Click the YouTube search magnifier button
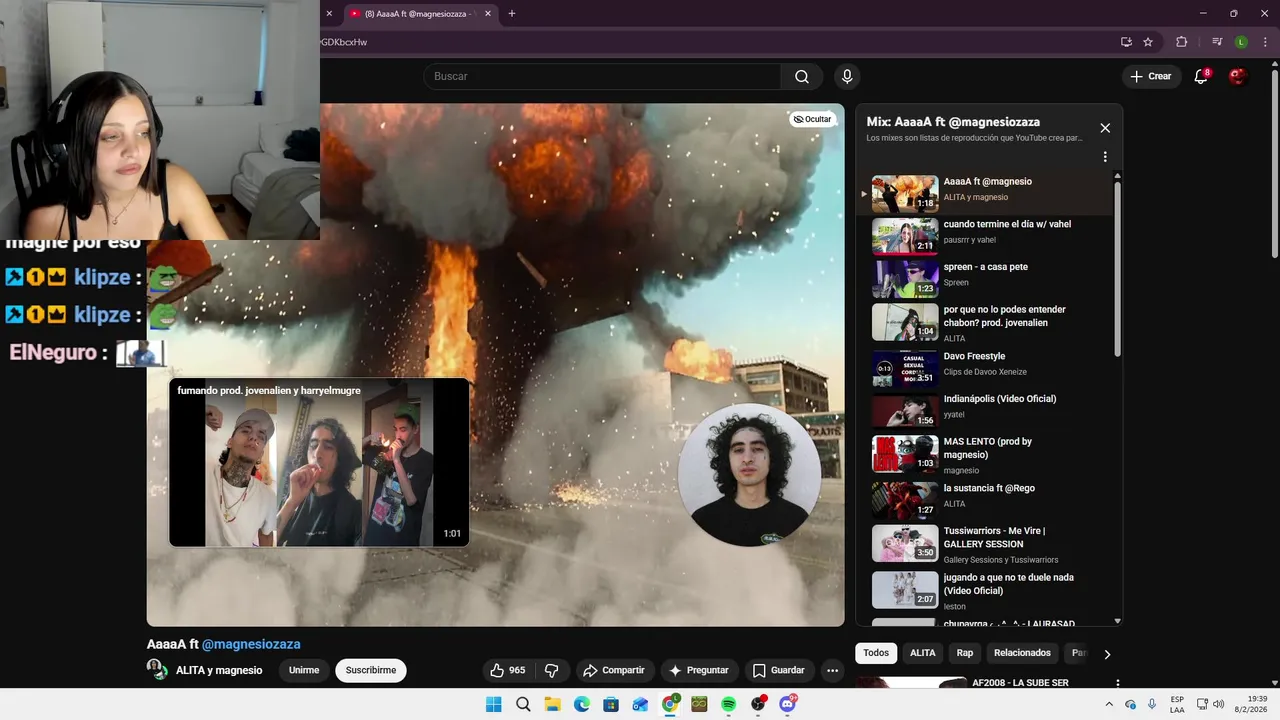 (802, 77)
